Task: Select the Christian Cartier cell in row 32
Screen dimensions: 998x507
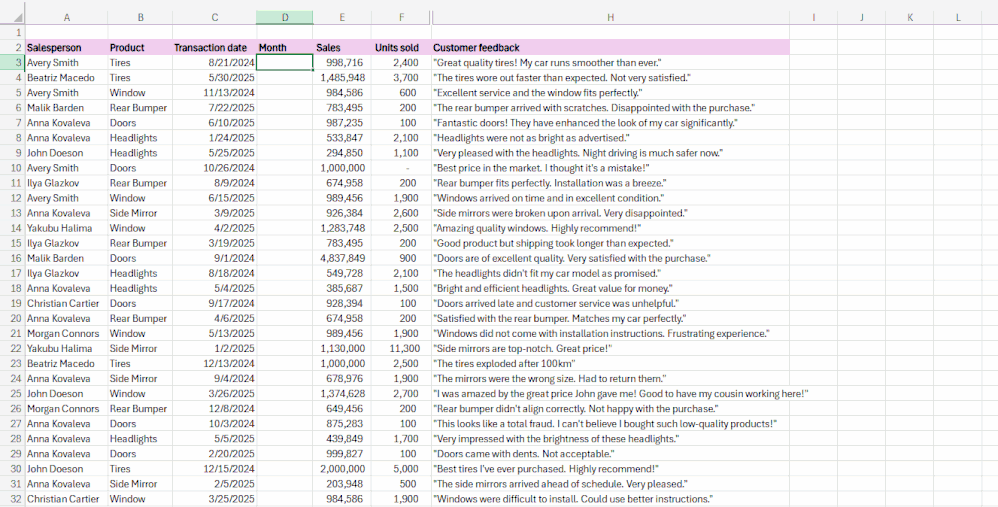Action: 66,499
